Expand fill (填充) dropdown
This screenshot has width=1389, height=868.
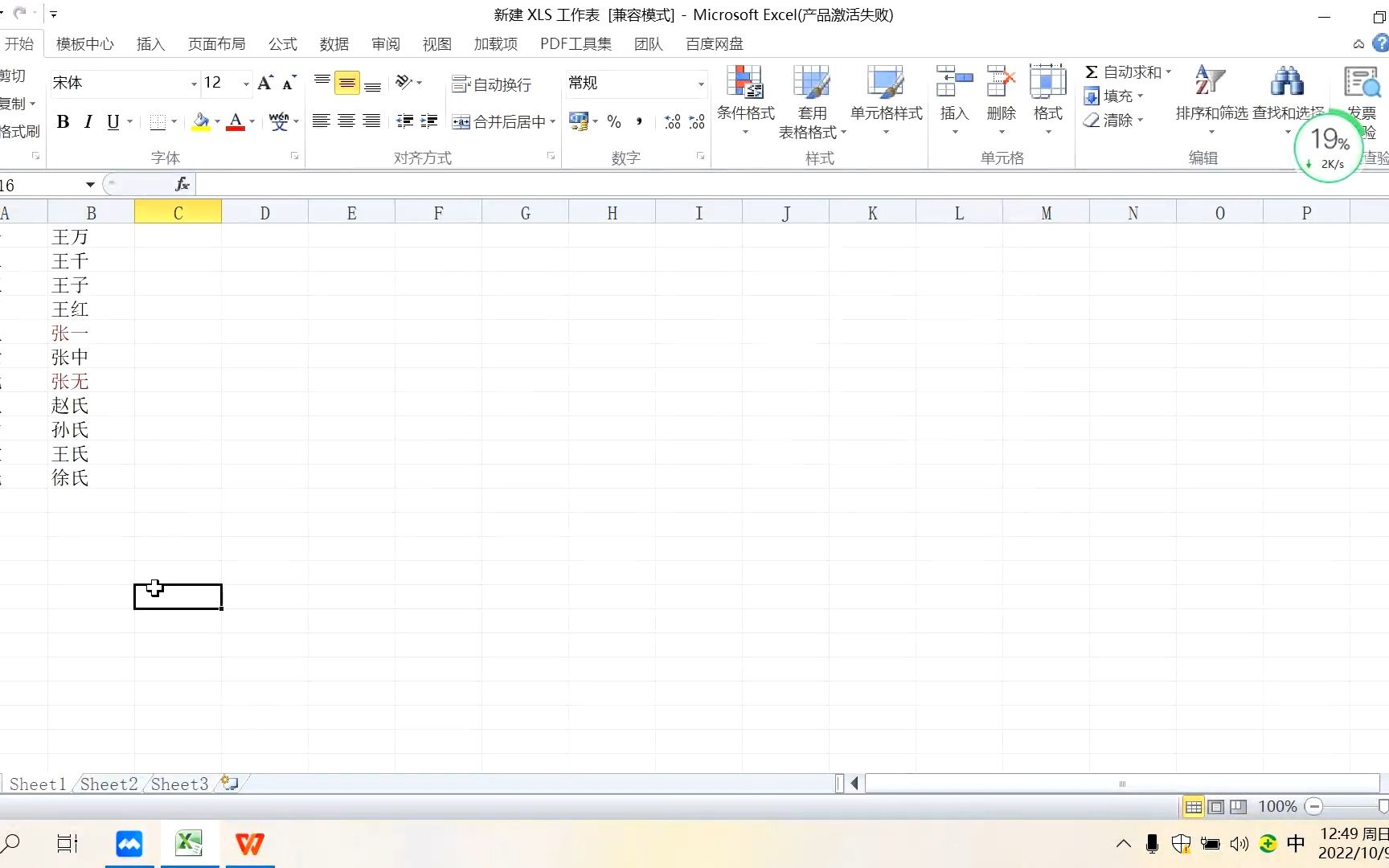coord(1141,96)
